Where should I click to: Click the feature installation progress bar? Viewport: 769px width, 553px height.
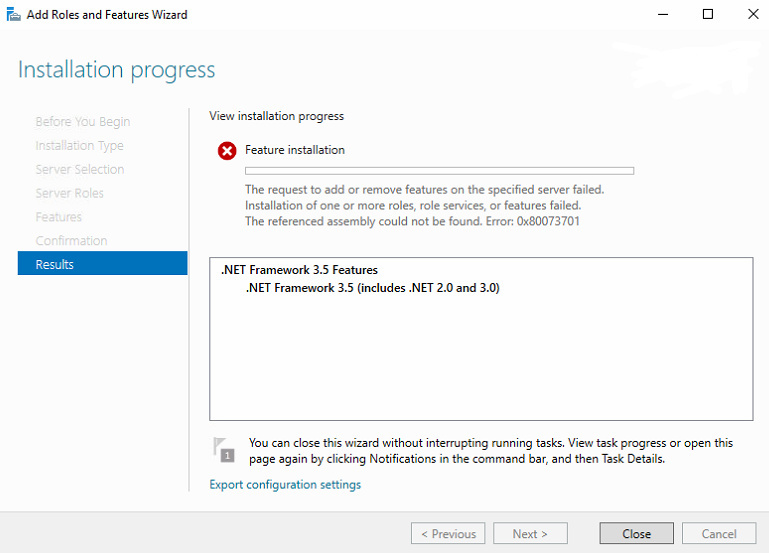439,171
